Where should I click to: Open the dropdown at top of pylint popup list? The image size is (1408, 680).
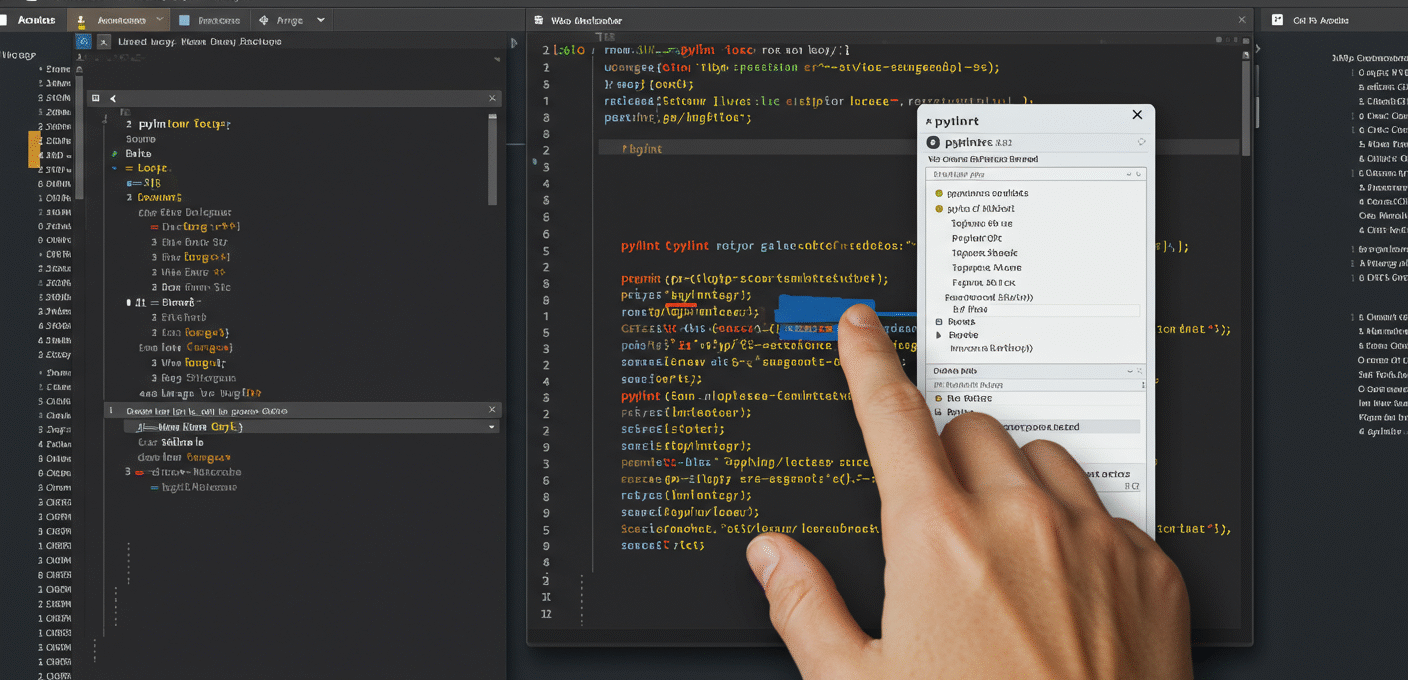click(x=1132, y=174)
